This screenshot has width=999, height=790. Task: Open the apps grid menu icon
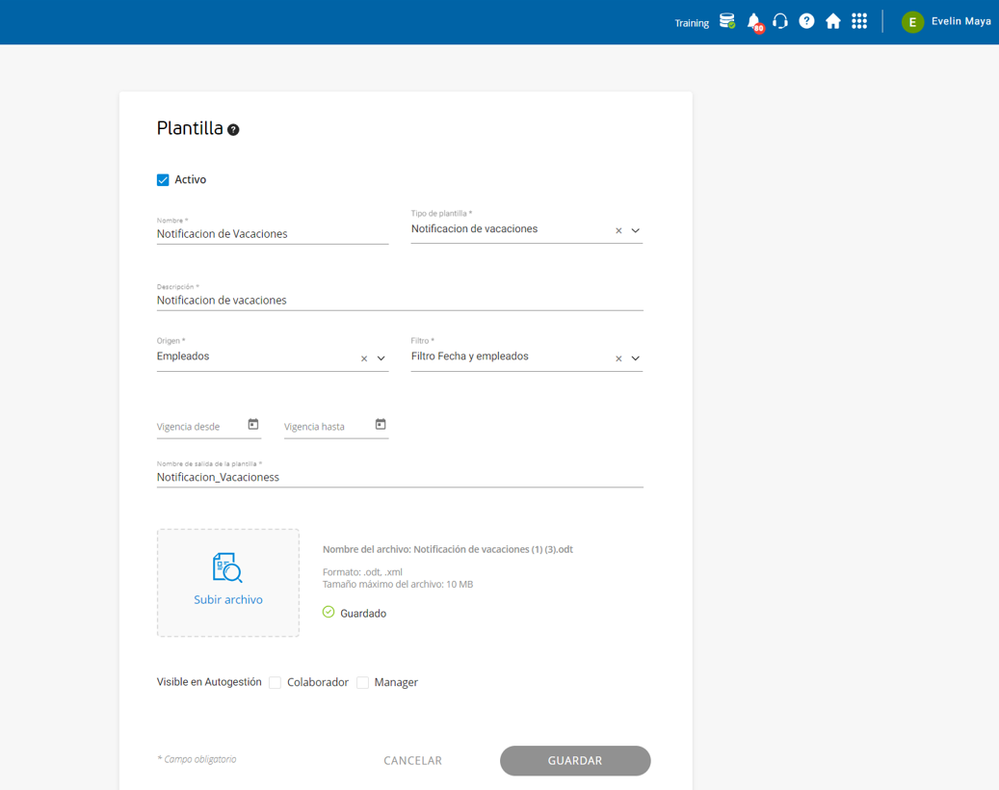pyautogui.click(x=859, y=21)
